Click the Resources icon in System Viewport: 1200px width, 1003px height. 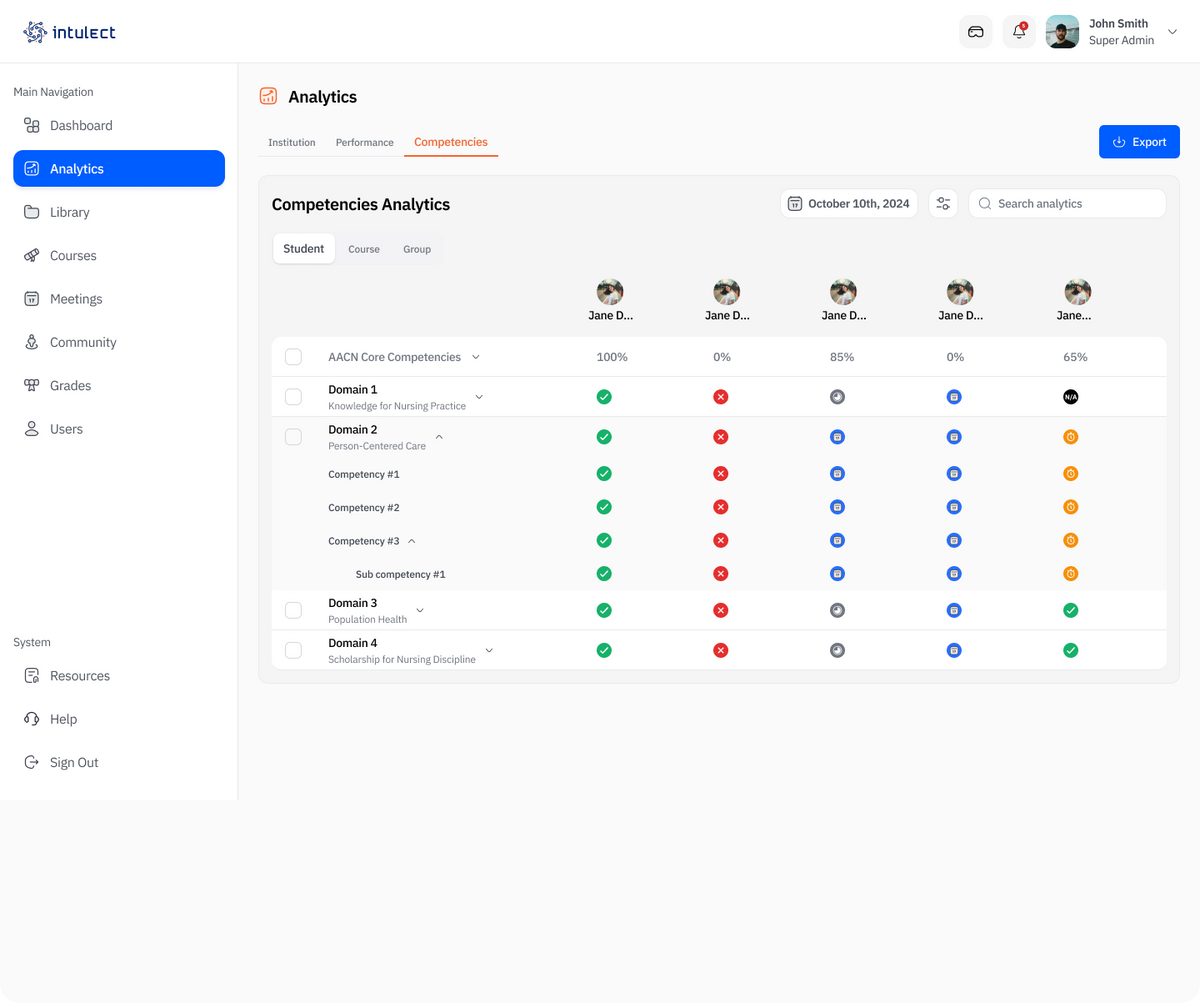coord(32,676)
